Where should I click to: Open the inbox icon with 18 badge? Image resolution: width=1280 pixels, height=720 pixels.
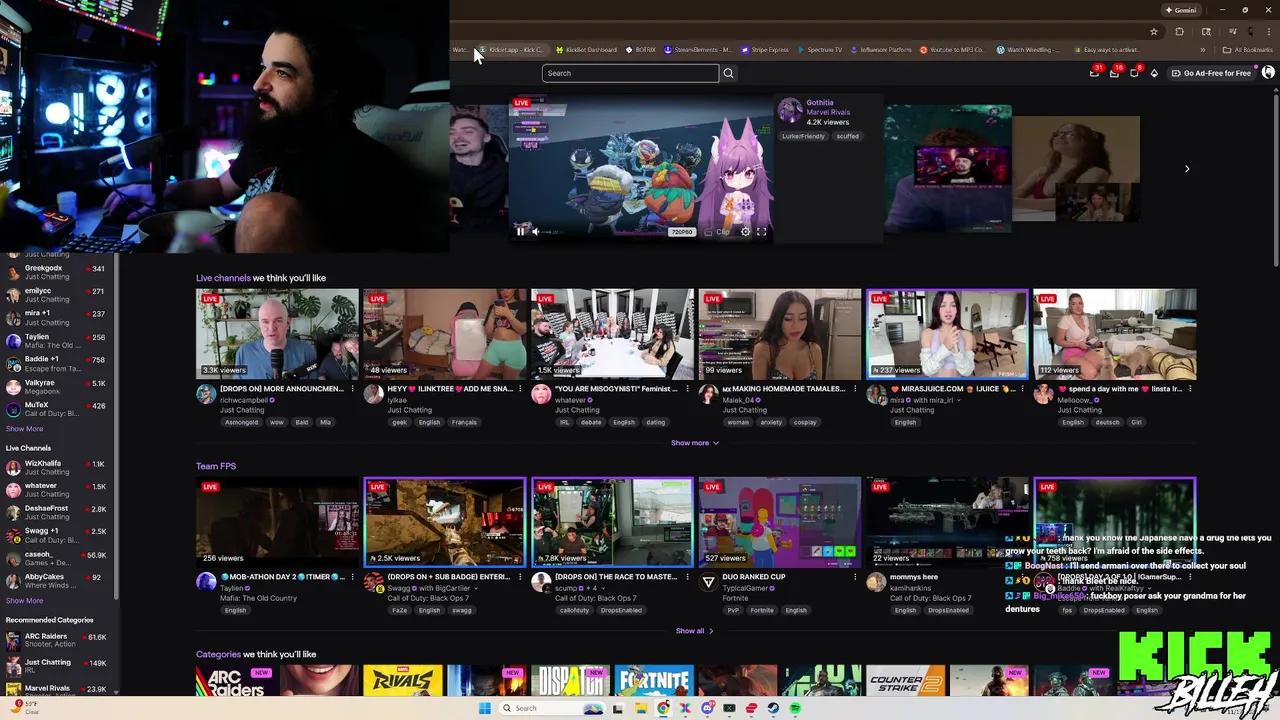(x=1114, y=73)
